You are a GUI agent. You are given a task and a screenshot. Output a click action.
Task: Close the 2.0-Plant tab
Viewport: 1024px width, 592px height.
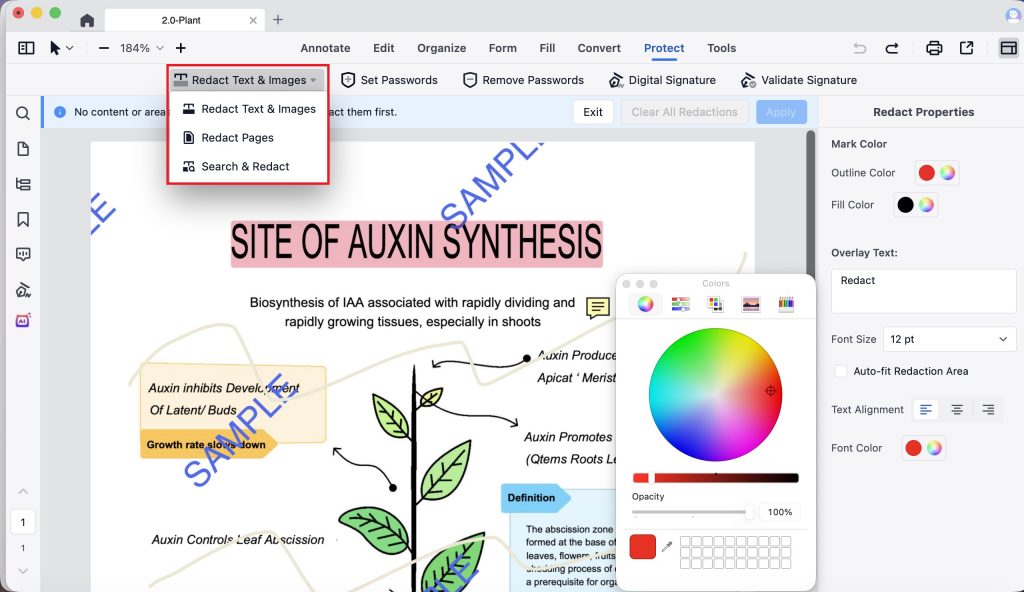click(x=253, y=20)
